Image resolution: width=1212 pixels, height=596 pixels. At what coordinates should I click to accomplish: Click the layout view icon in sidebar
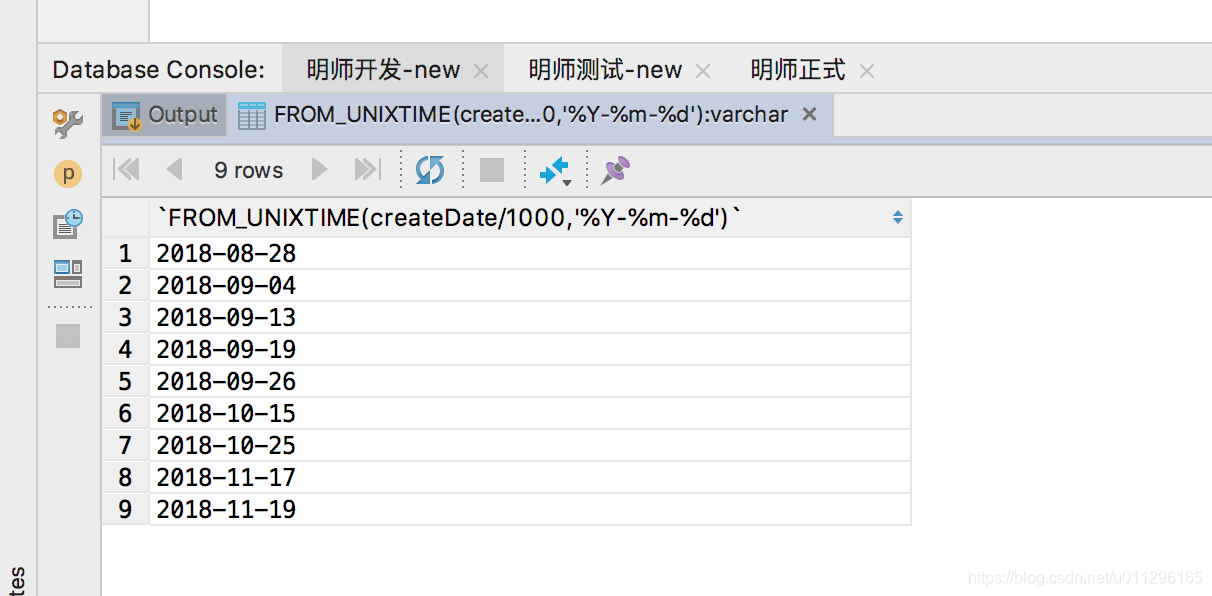68,273
